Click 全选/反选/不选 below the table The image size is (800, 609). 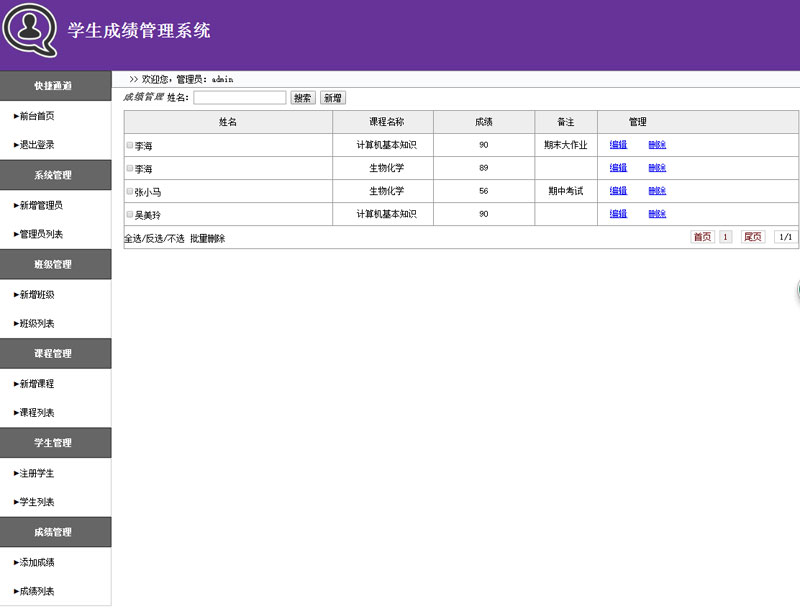154,239
